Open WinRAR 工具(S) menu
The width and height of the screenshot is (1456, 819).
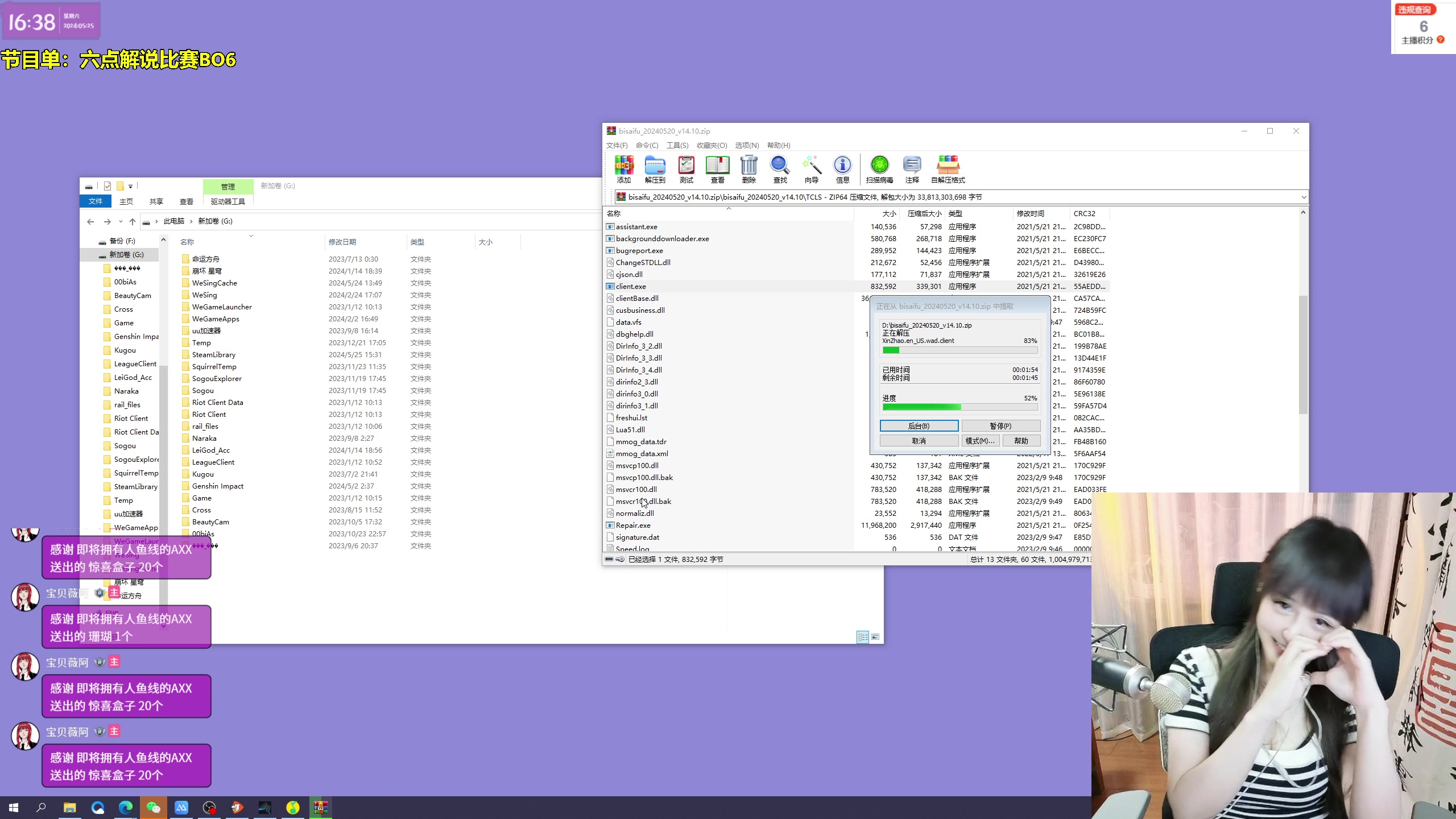tap(677, 145)
